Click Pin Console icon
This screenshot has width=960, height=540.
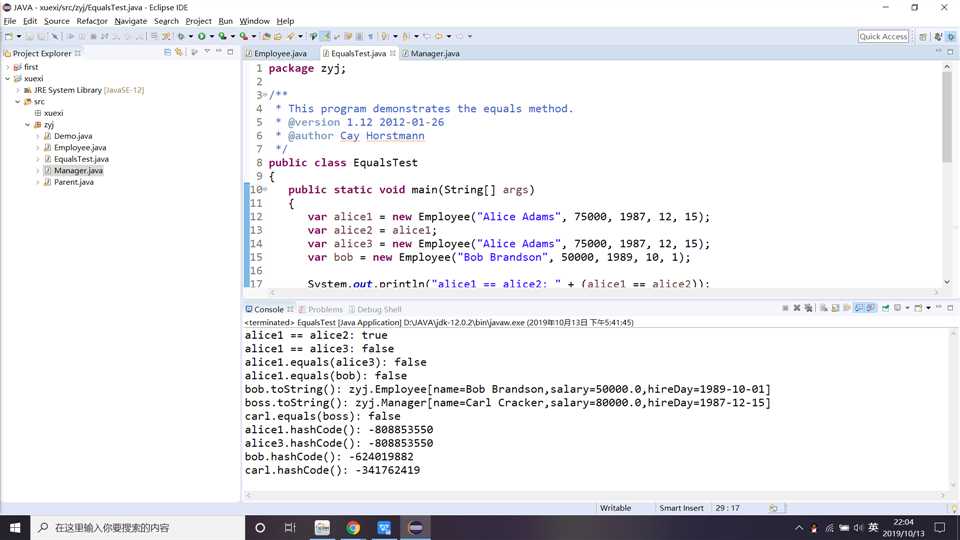tap(885, 308)
